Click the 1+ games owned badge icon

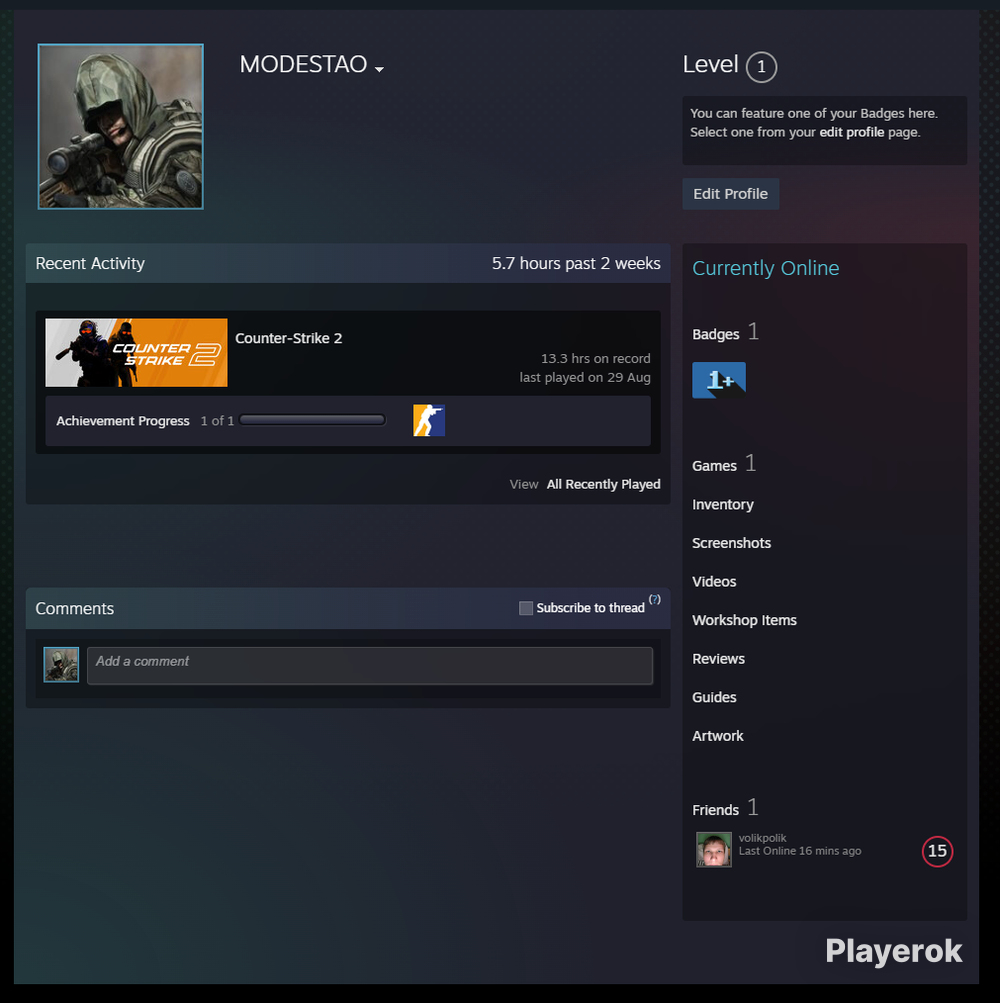coord(718,380)
